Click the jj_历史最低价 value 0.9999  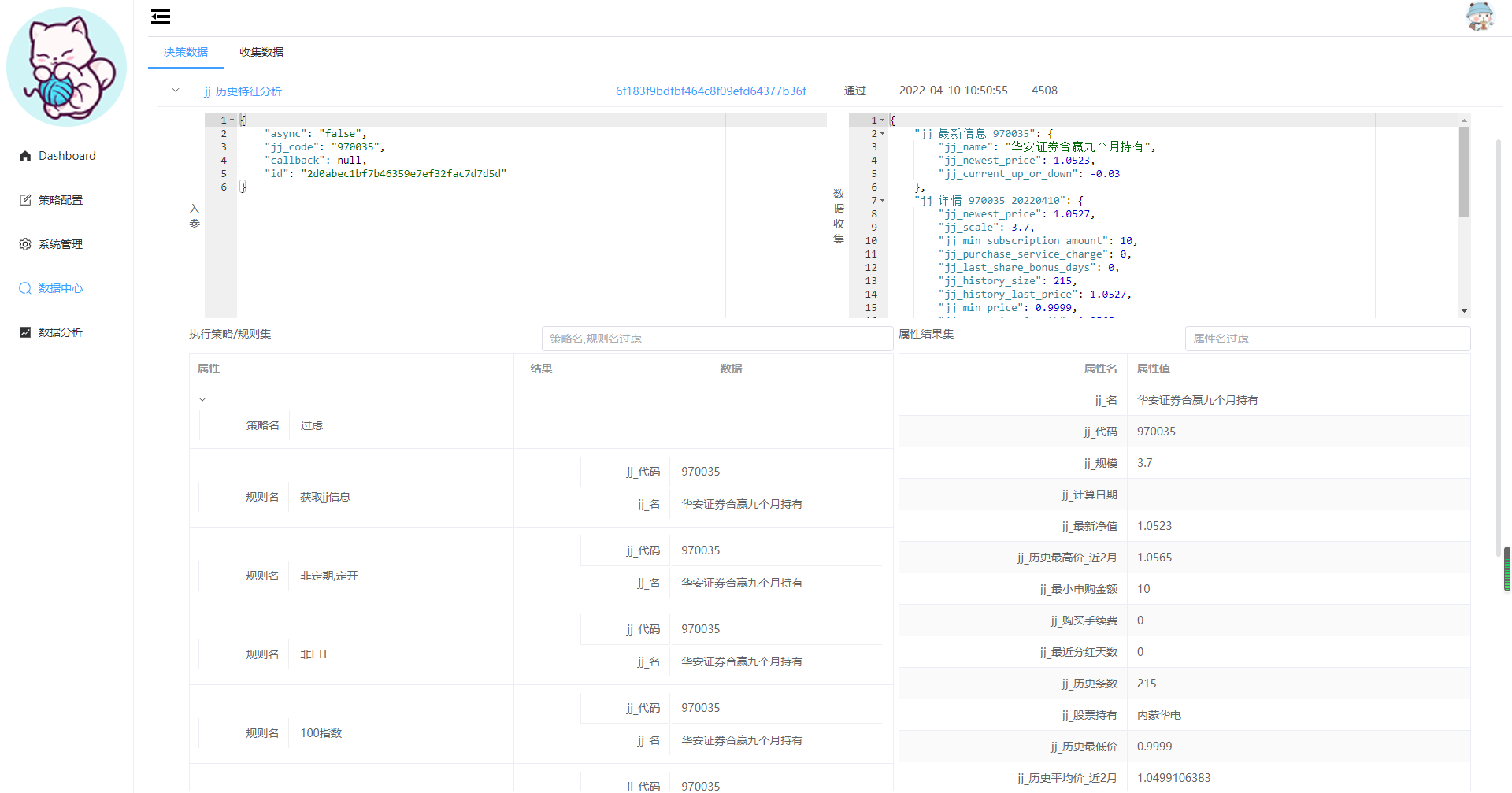coord(1154,747)
